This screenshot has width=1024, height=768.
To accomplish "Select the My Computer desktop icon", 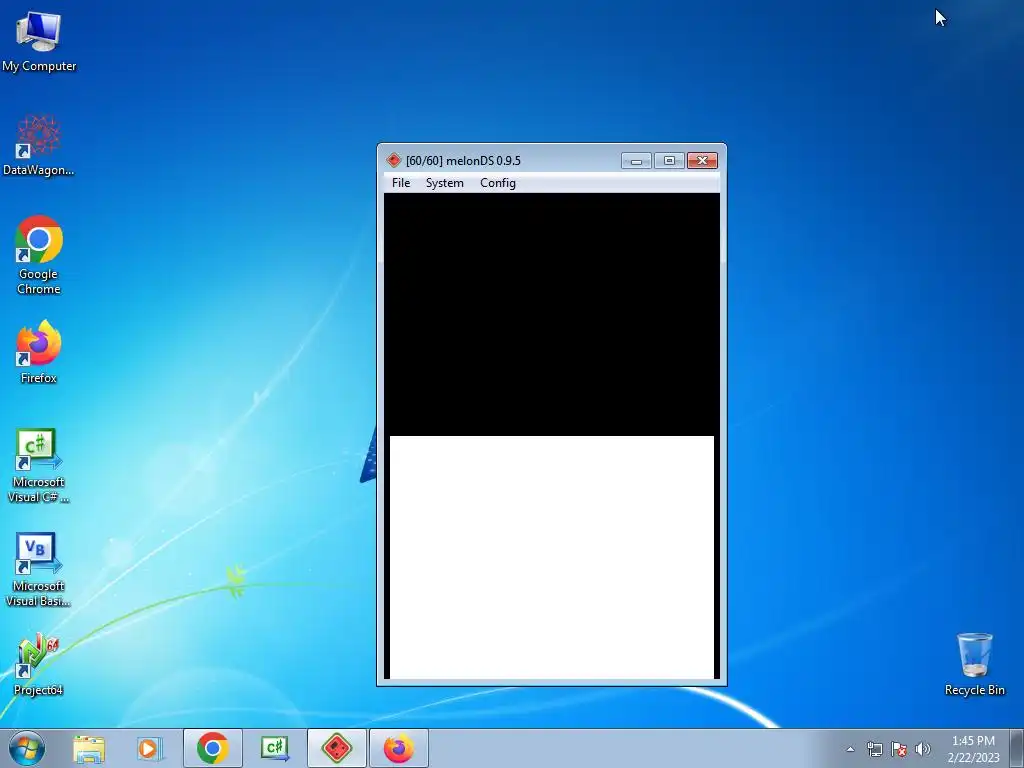I will [x=39, y=42].
